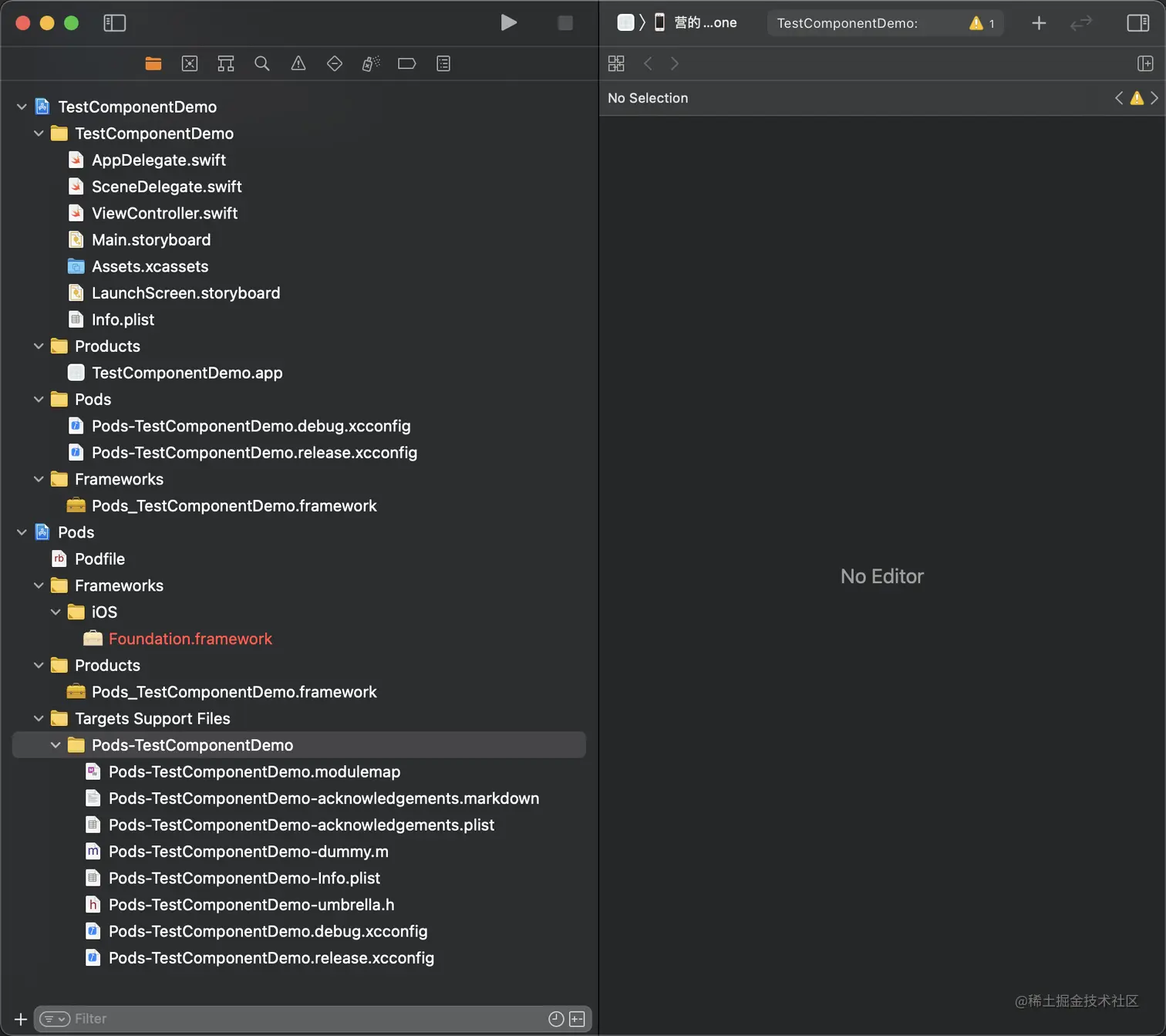Collapse the TestComponentDemo project root
The height and width of the screenshot is (1036, 1166).
[x=22, y=106]
